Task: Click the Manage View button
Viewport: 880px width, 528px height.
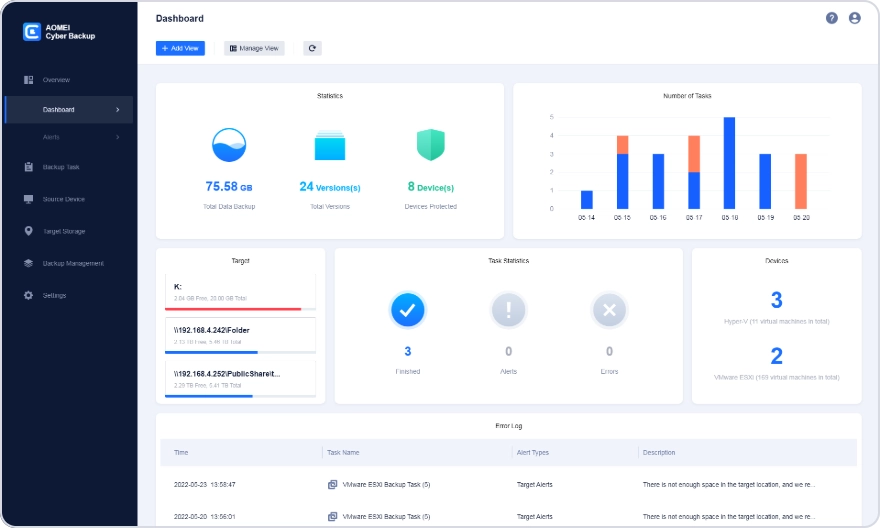Action: (254, 48)
